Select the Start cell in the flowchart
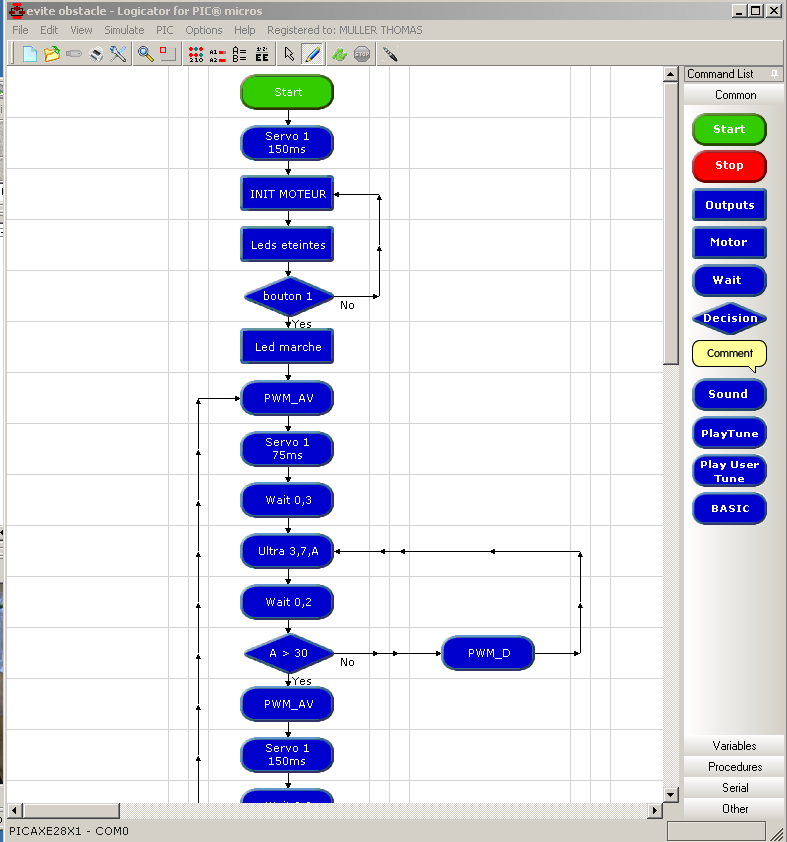Image resolution: width=787 pixels, height=842 pixels. click(287, 92)
